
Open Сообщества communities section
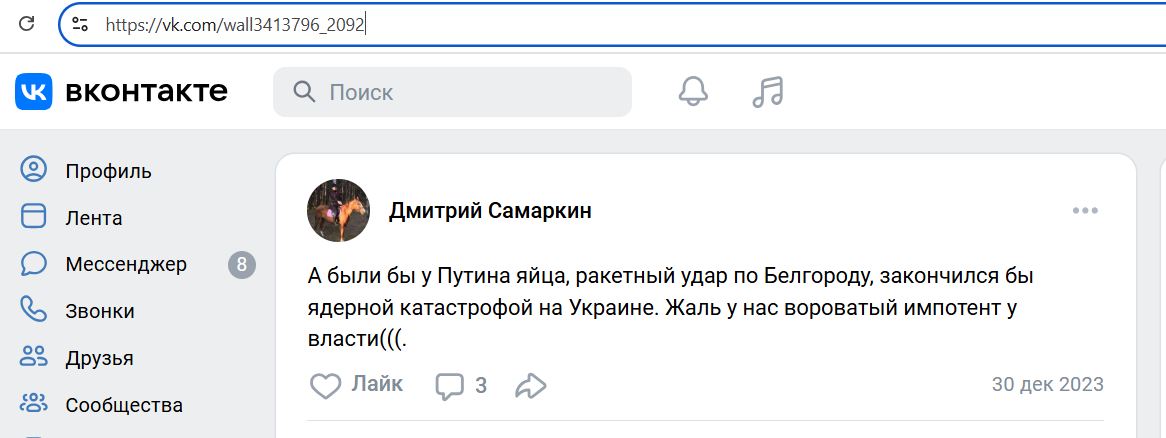pos(124,405)
